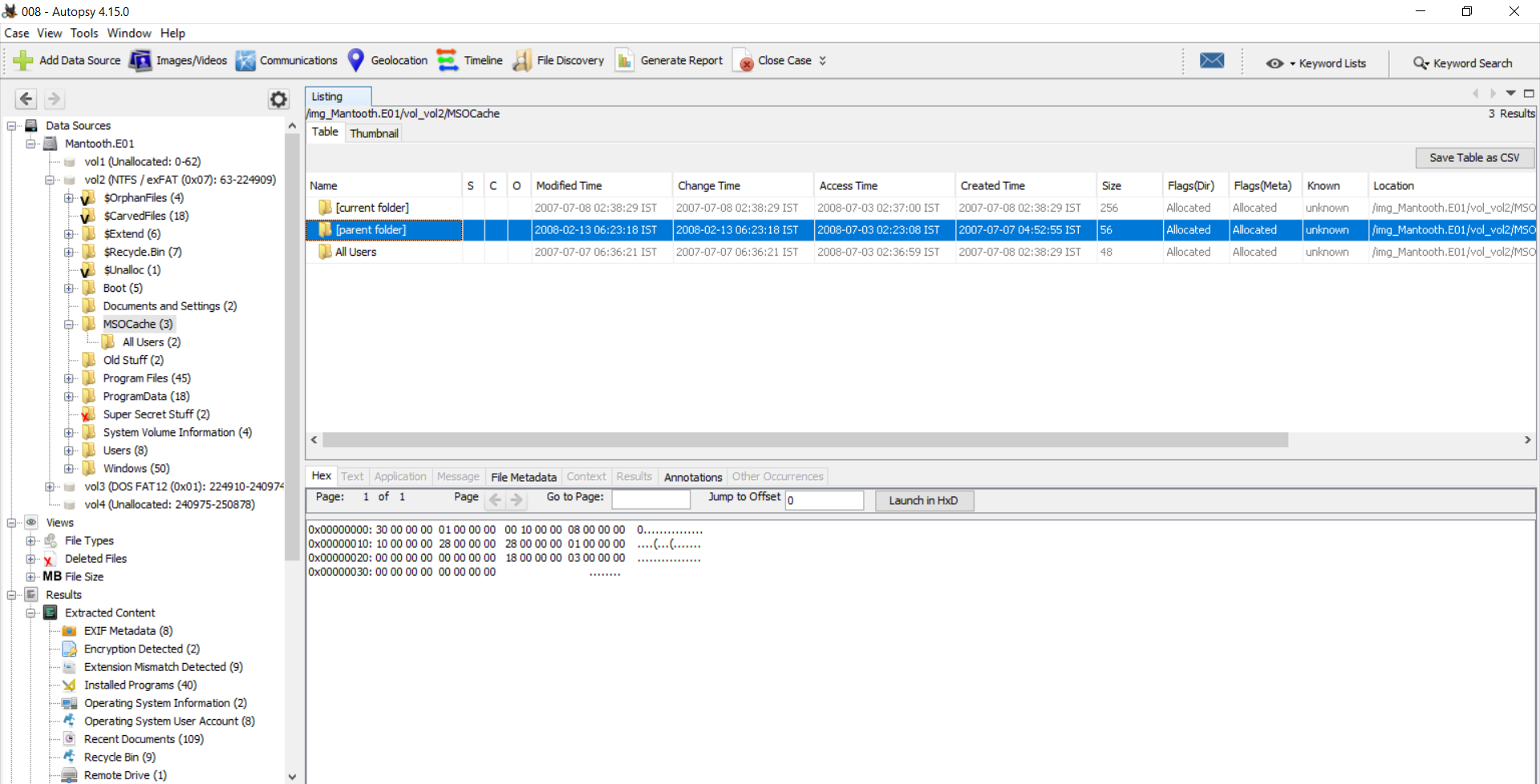The image size is (1540, 784).
Task: Click the envelope message icon in toolbar
Action: point(1212,61)
